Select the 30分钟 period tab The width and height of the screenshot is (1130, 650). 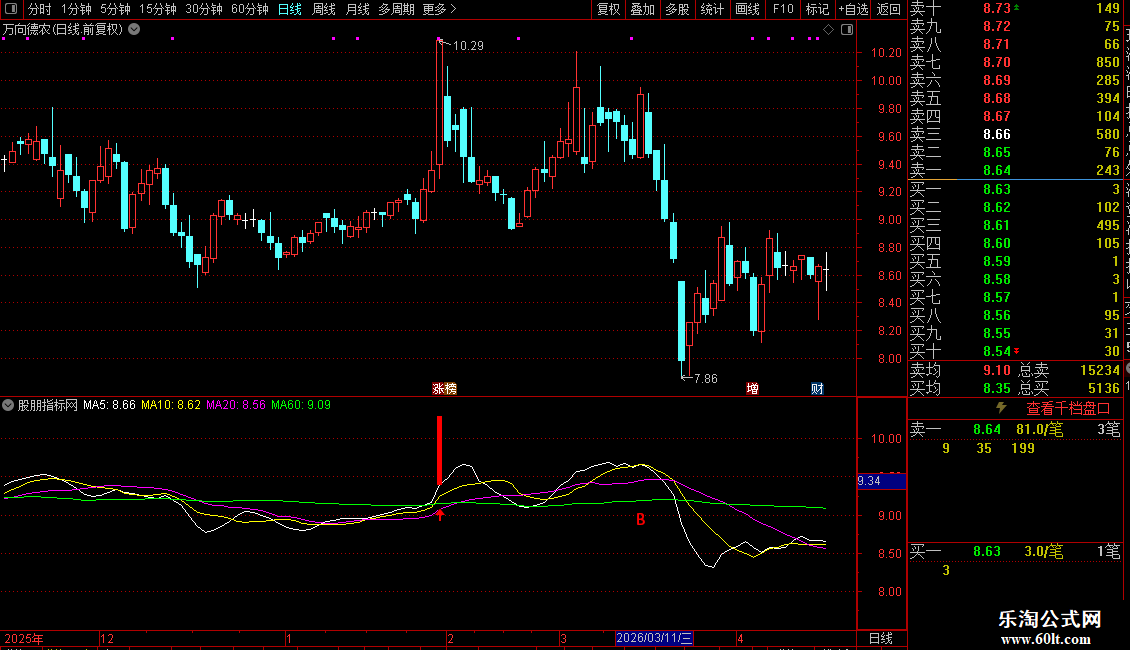204,9
